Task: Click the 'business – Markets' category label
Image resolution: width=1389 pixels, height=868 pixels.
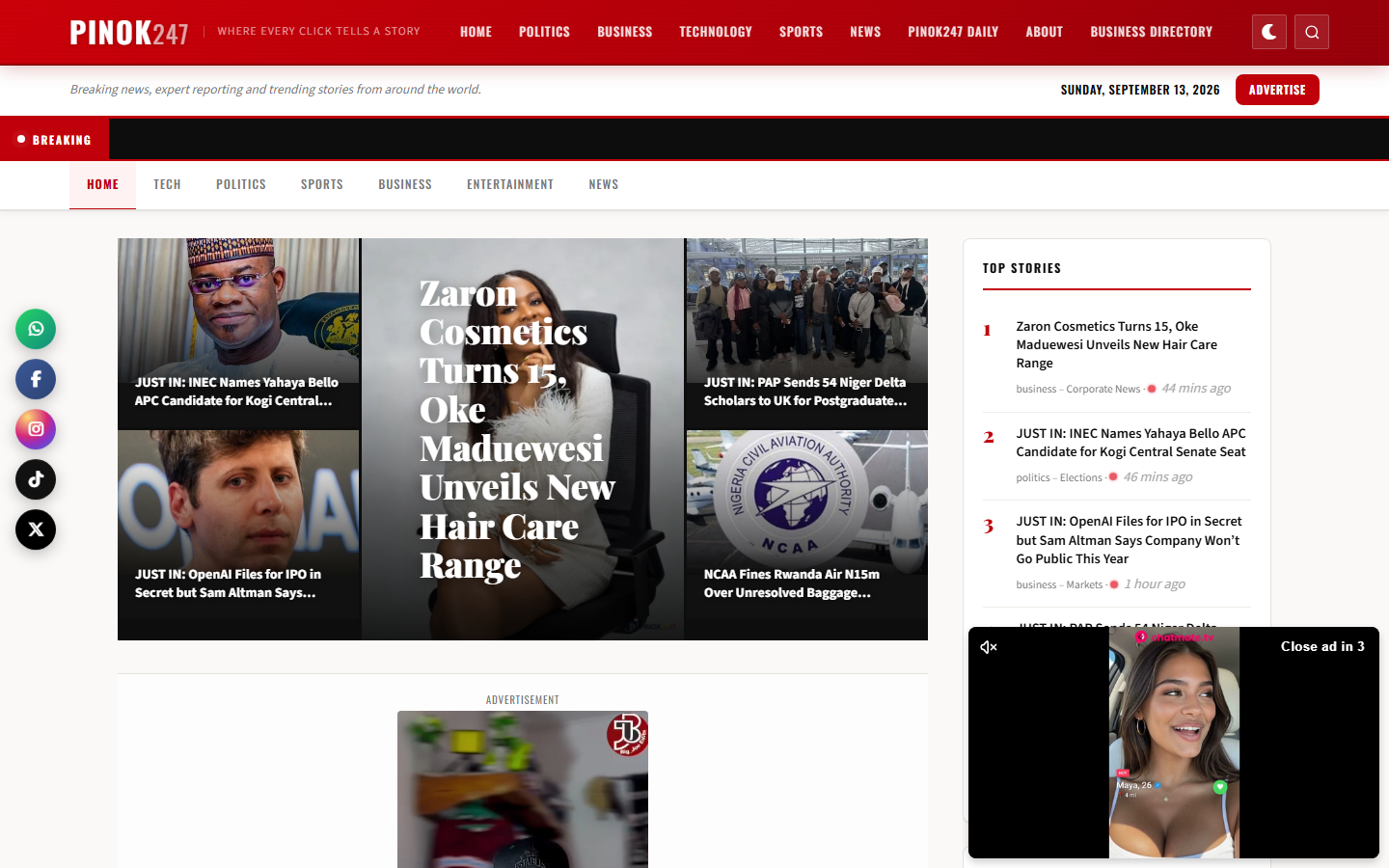Action: click(1059, 584)
